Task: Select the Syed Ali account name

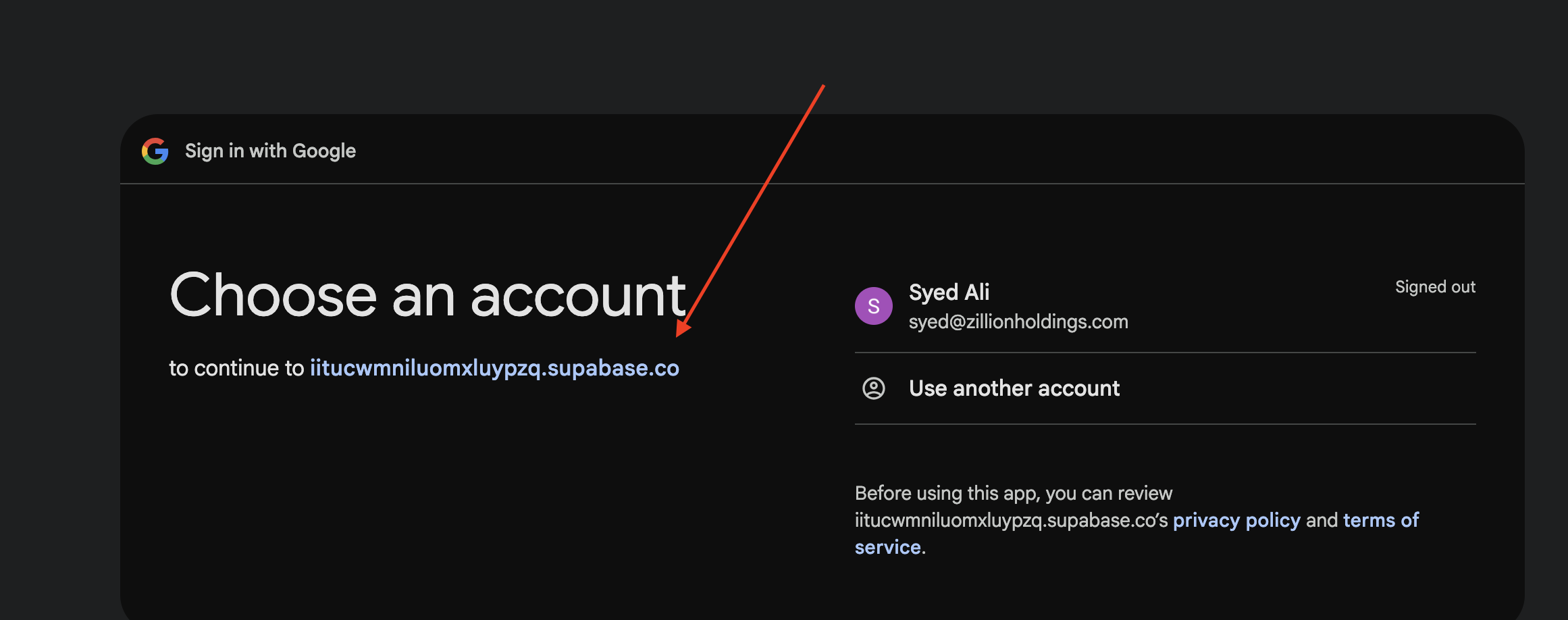Action: point(949,292)
